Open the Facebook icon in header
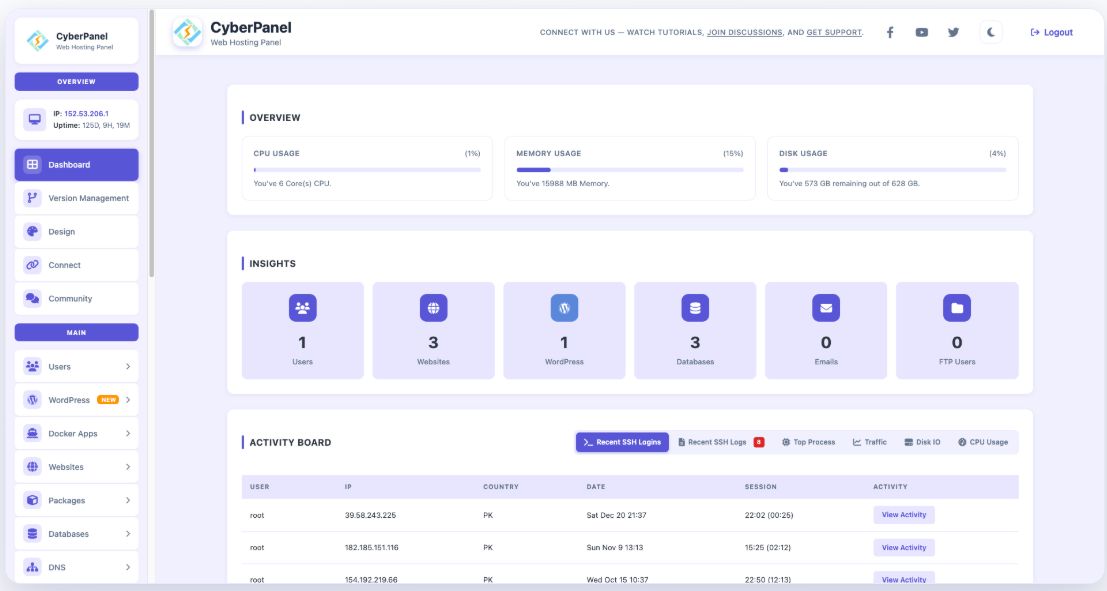The image size is (1107, 591). 890,32
